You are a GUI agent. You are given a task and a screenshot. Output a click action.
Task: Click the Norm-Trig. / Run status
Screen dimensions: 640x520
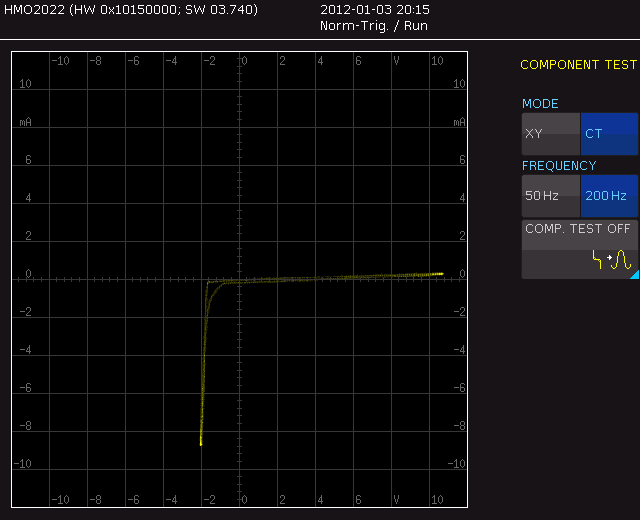point(373,26)
